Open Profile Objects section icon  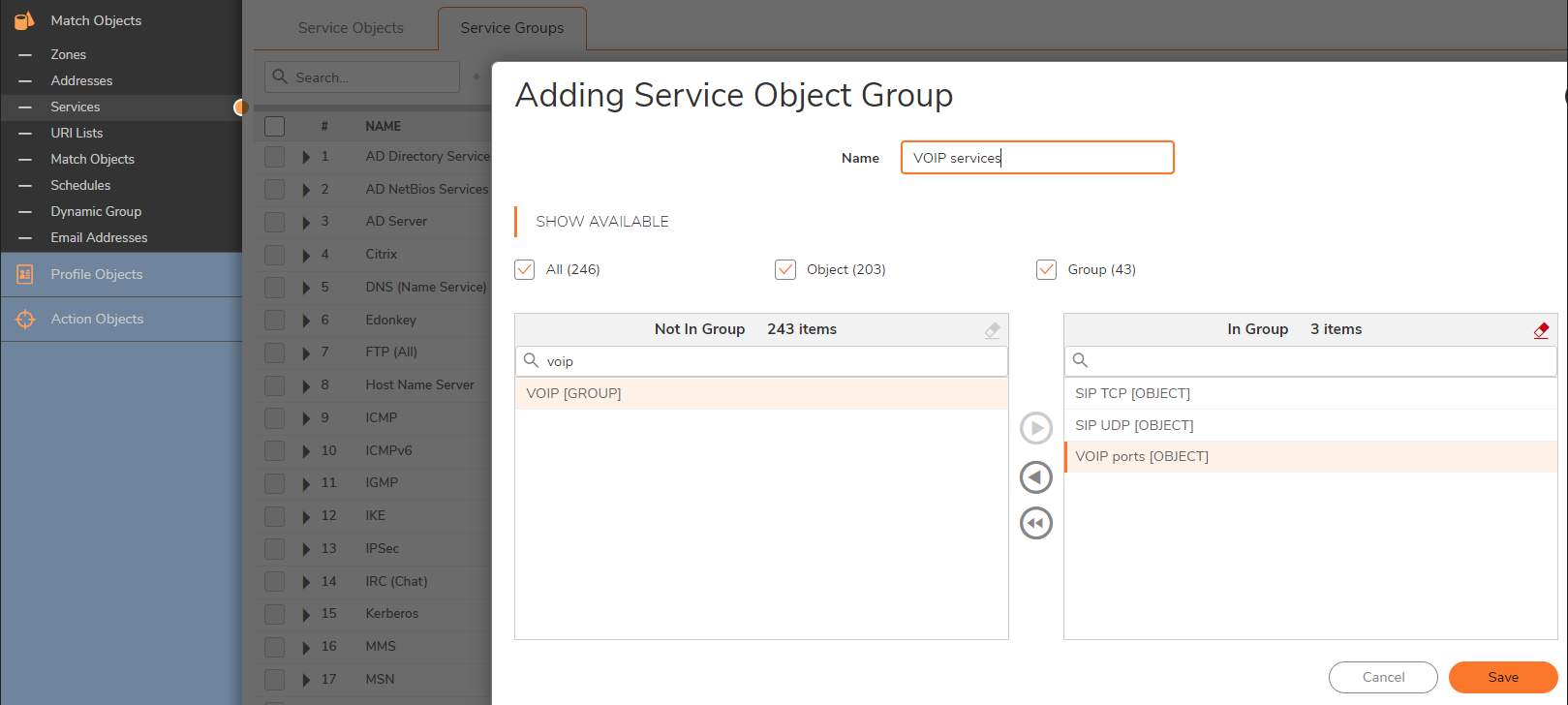(x=25, y=274)
